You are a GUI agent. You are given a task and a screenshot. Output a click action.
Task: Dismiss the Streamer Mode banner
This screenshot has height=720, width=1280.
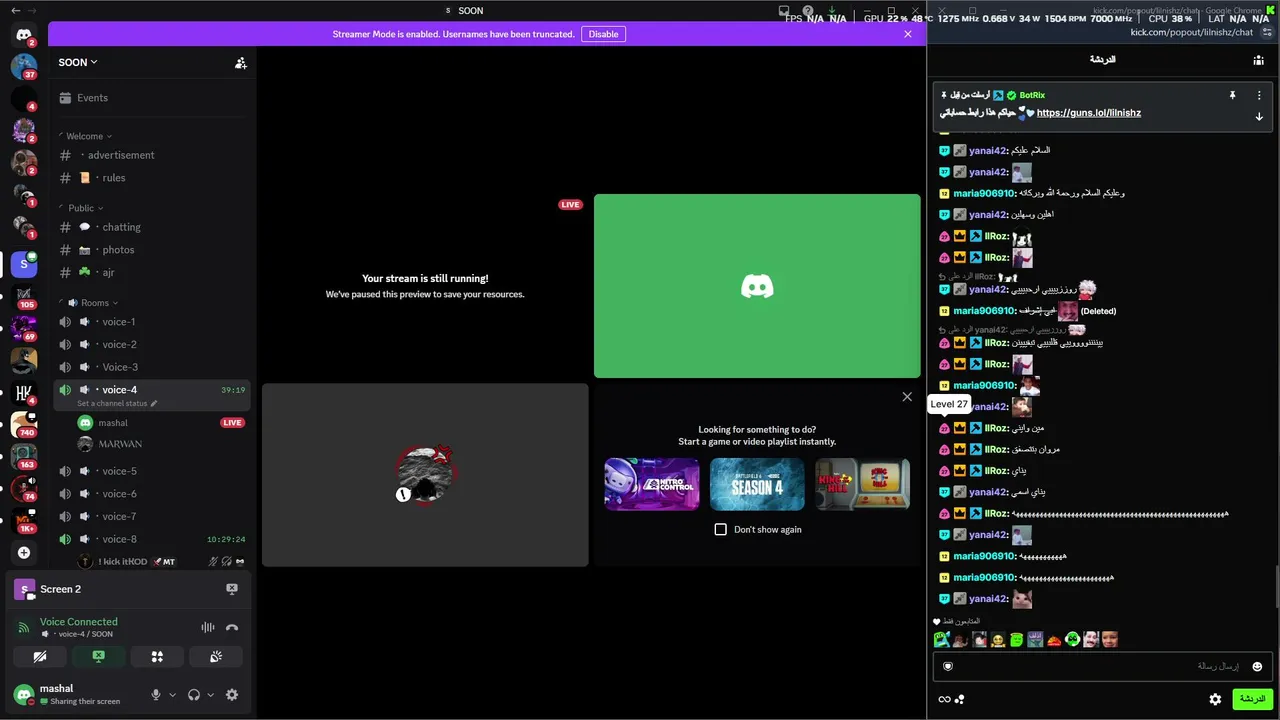coord(908,34)
